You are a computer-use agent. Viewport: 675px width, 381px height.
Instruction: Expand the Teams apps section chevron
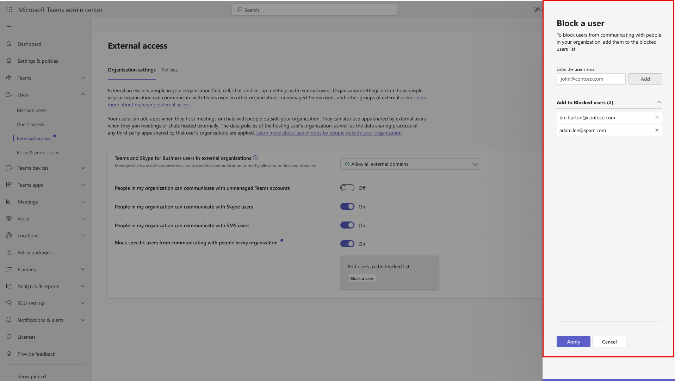click(x=83, y=185)
